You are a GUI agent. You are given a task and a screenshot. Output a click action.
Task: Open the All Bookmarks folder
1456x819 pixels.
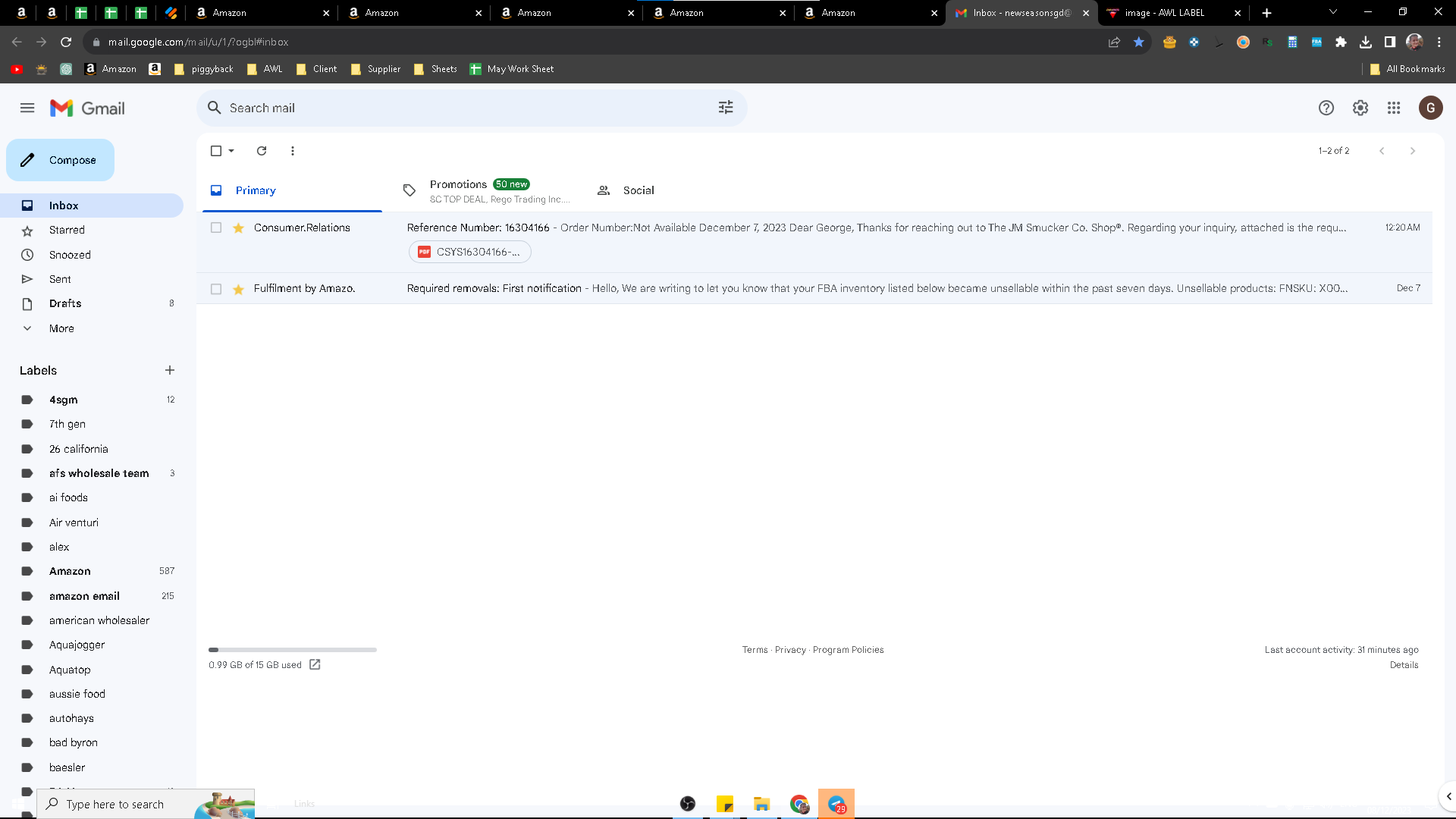(x=1407, y=69)
